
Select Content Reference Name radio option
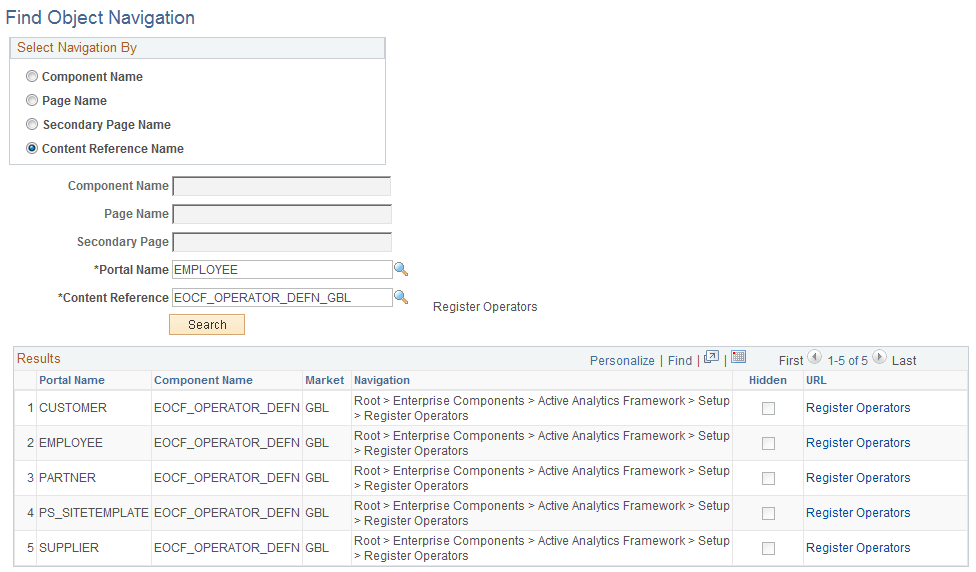[x=32, y=148]
